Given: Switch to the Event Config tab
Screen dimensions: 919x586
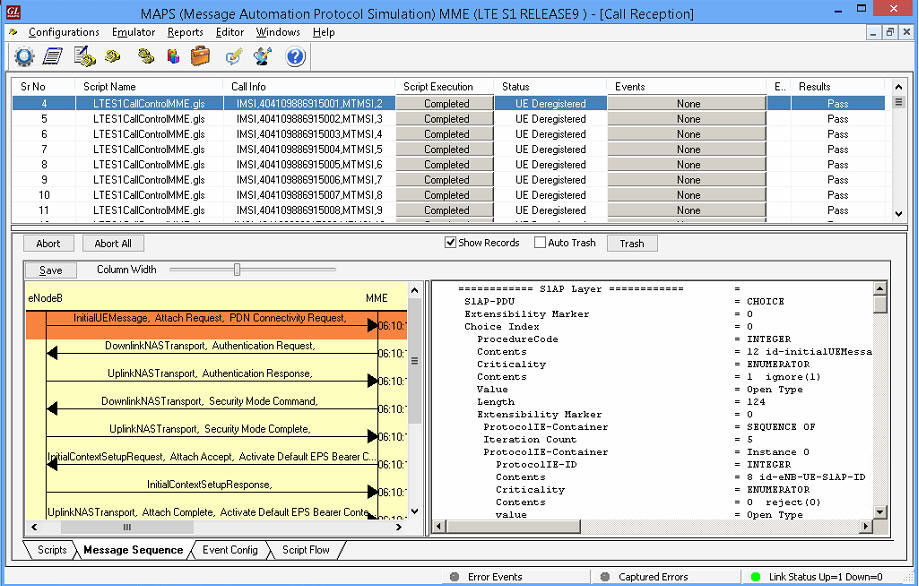Looking at the screenshot, I should click(x=229, y=549).
